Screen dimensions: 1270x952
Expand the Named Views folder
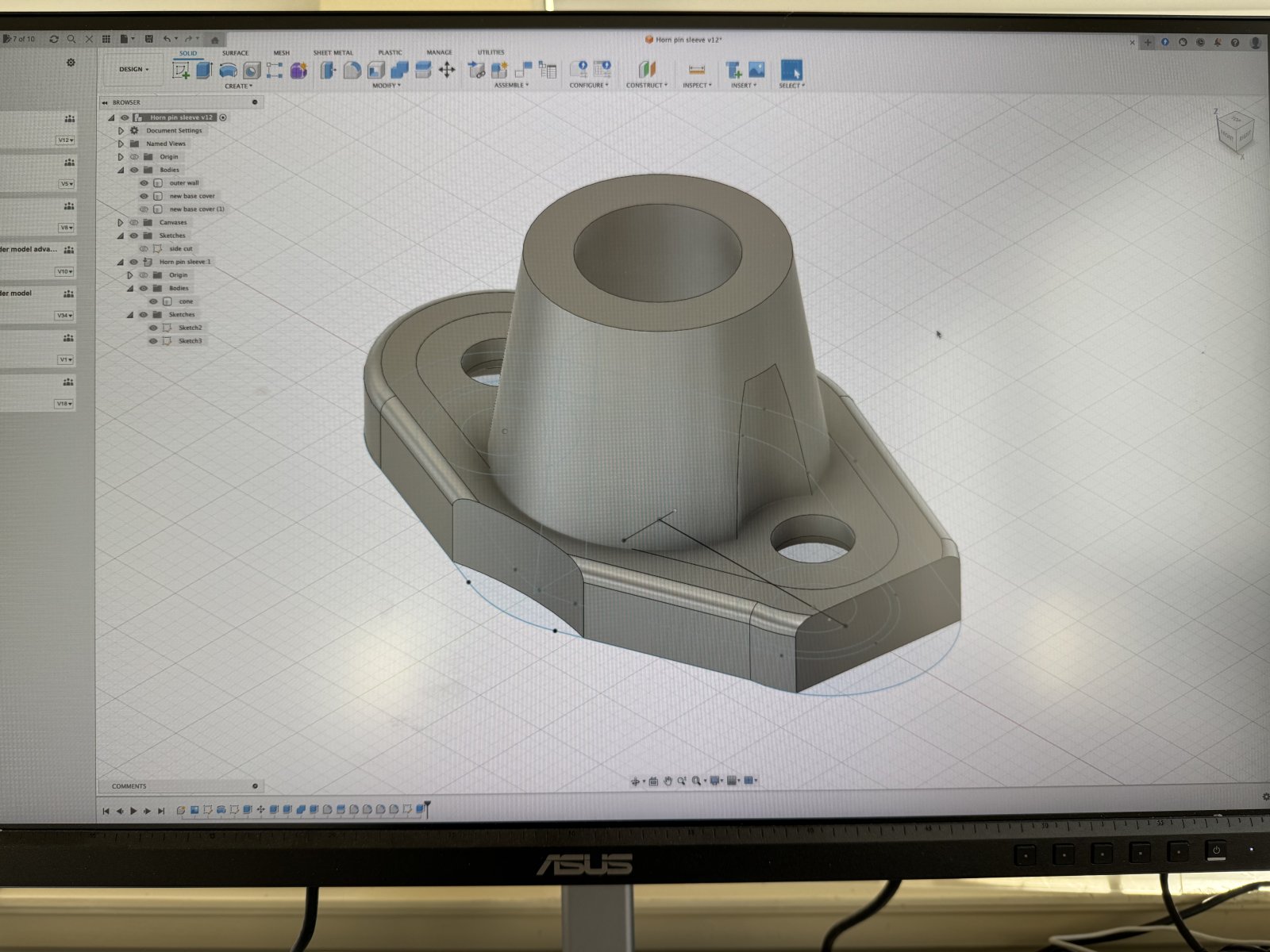tap(121, 144)
